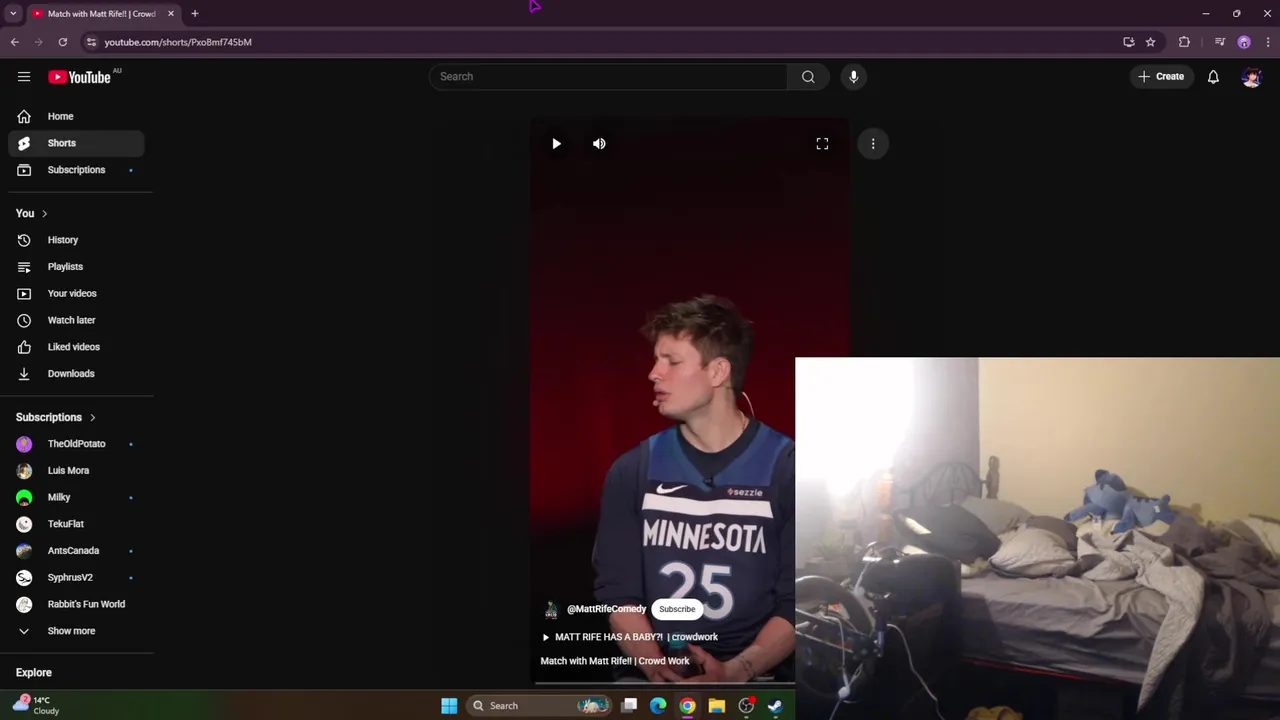Open TekuFlat channel
The width and height of the screenshot is (1280, 720).
click(x=77, y=524)
